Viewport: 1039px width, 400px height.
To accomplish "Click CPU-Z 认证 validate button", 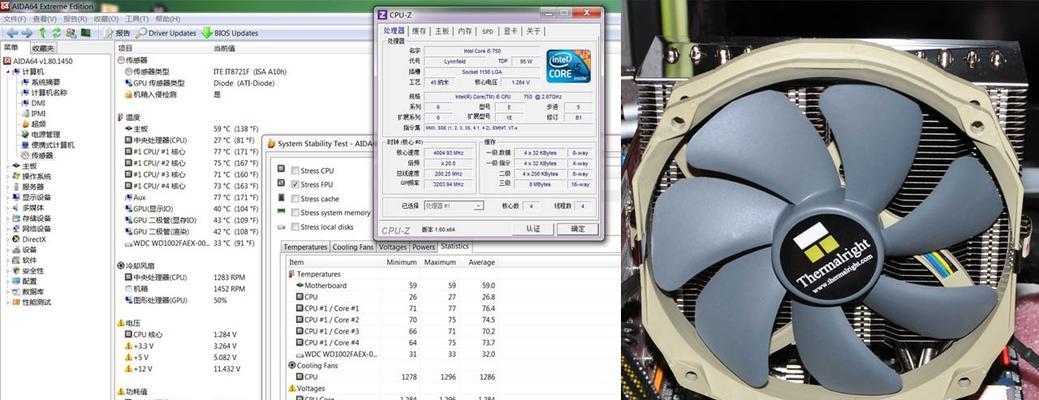I will point(533,228).
